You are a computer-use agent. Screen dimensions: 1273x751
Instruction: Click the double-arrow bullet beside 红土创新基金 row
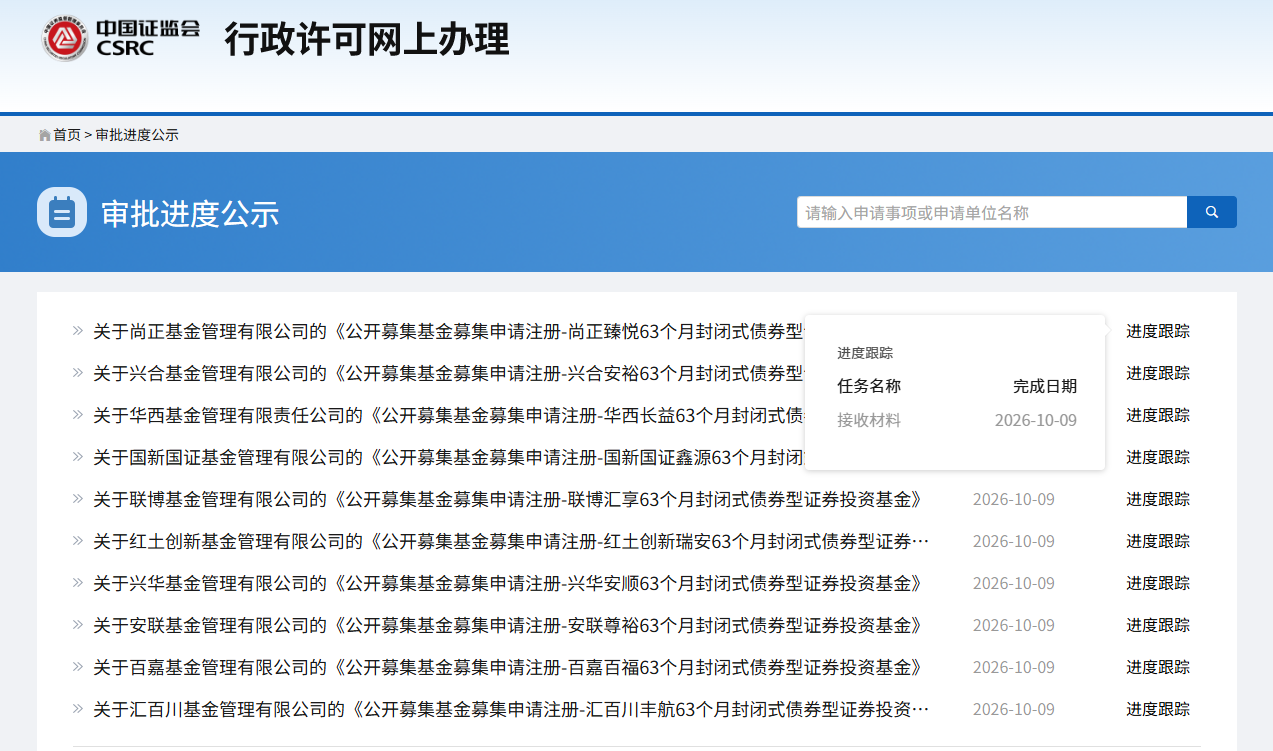[x=78, y=540]
